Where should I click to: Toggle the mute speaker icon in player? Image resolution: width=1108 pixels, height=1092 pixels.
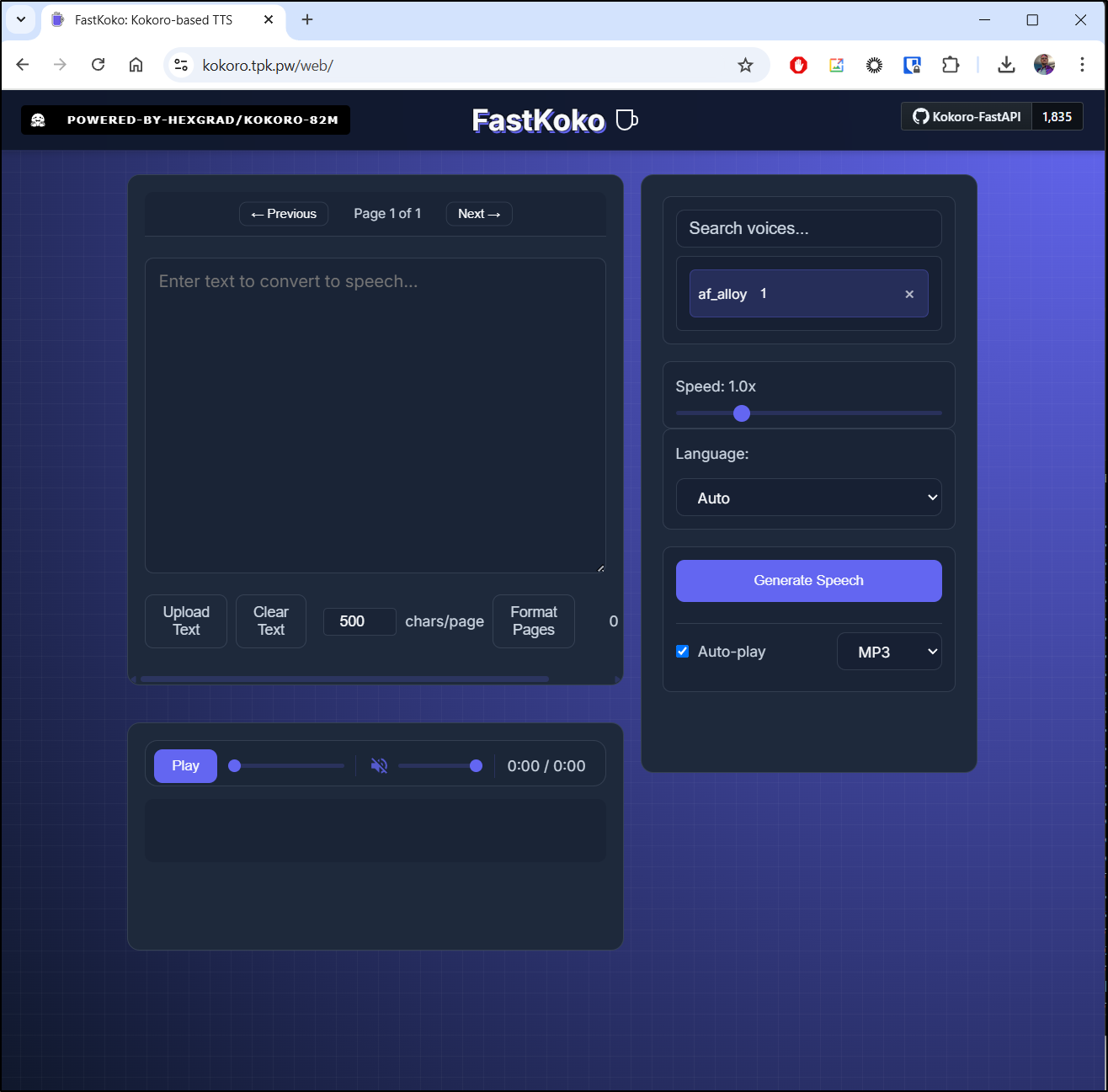[x=380, y=765]
